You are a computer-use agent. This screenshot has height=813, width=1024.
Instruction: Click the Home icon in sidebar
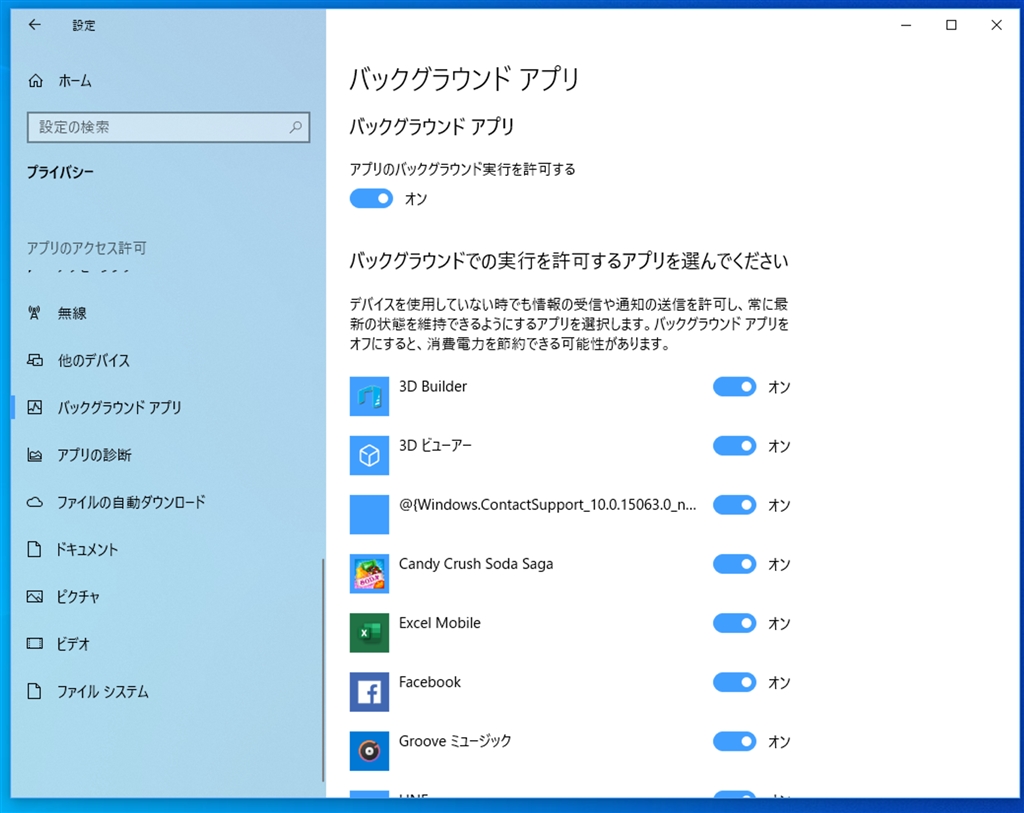[35, 80]
